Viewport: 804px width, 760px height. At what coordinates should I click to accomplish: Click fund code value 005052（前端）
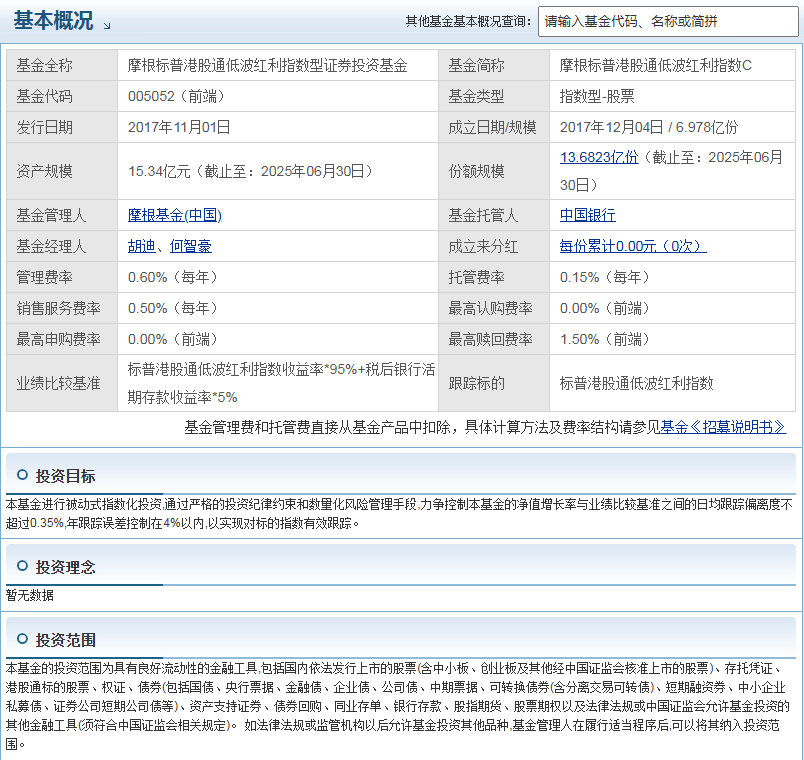(x=176, y=96)
